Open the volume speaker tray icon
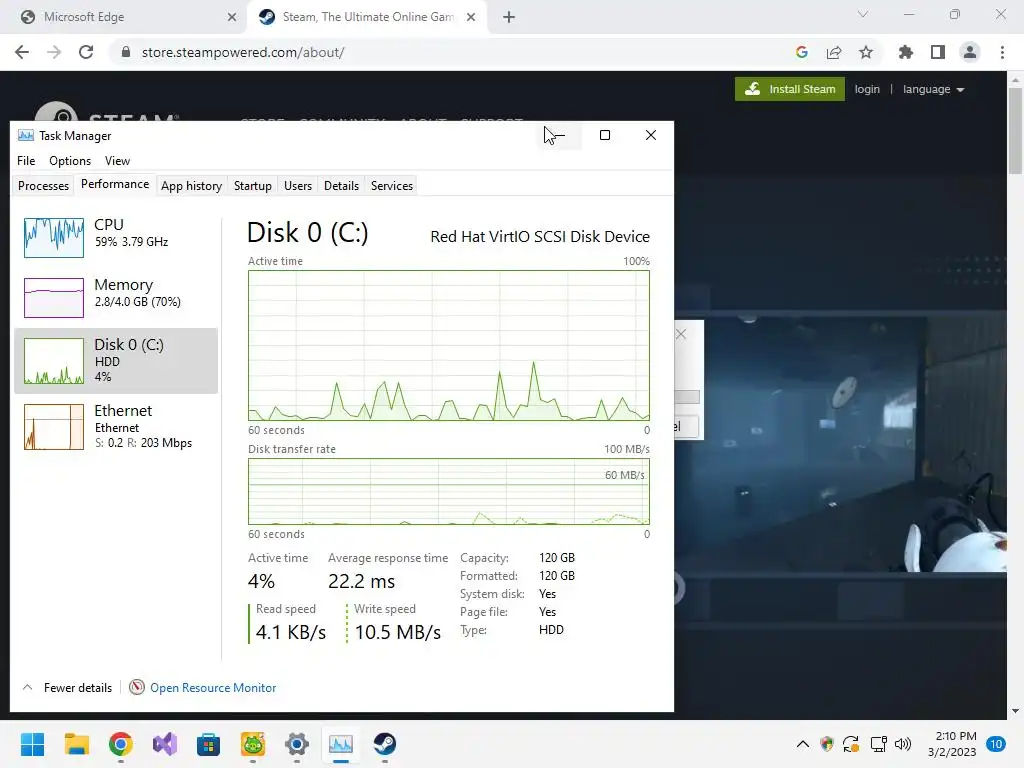Image resolution: width=1024 pixels, height=768 pixels. [x=903, y=744]
